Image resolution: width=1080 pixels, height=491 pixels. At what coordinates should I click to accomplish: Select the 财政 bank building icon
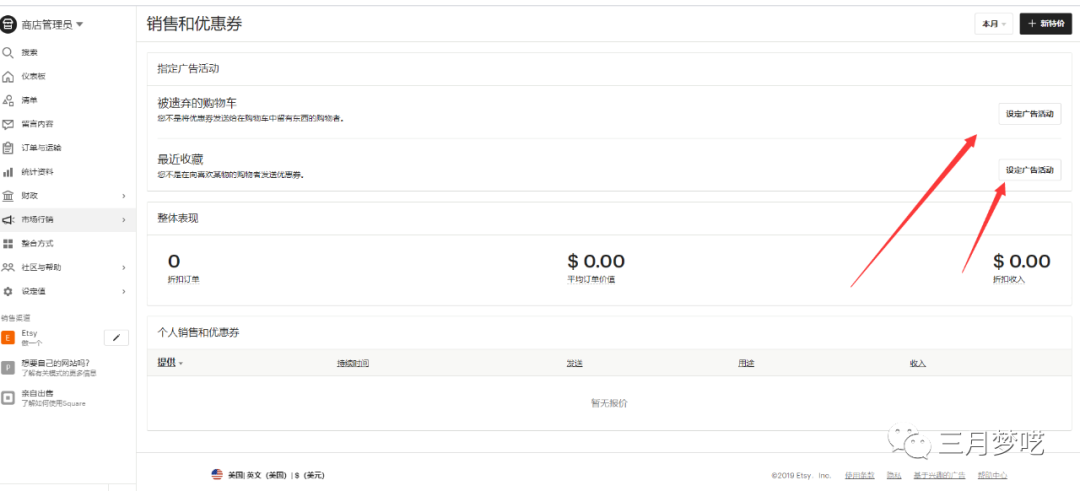(8, 196)
